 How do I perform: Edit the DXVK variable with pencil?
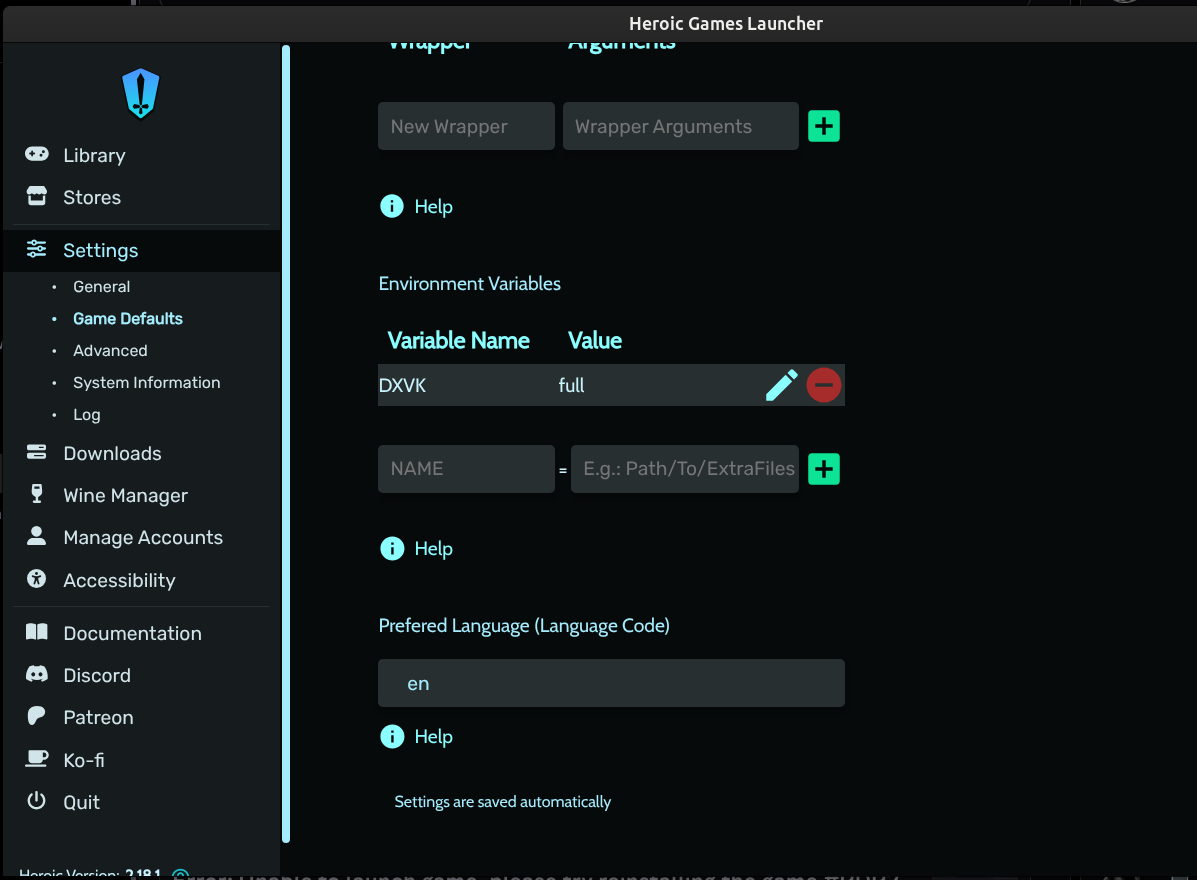coord(782,385)
